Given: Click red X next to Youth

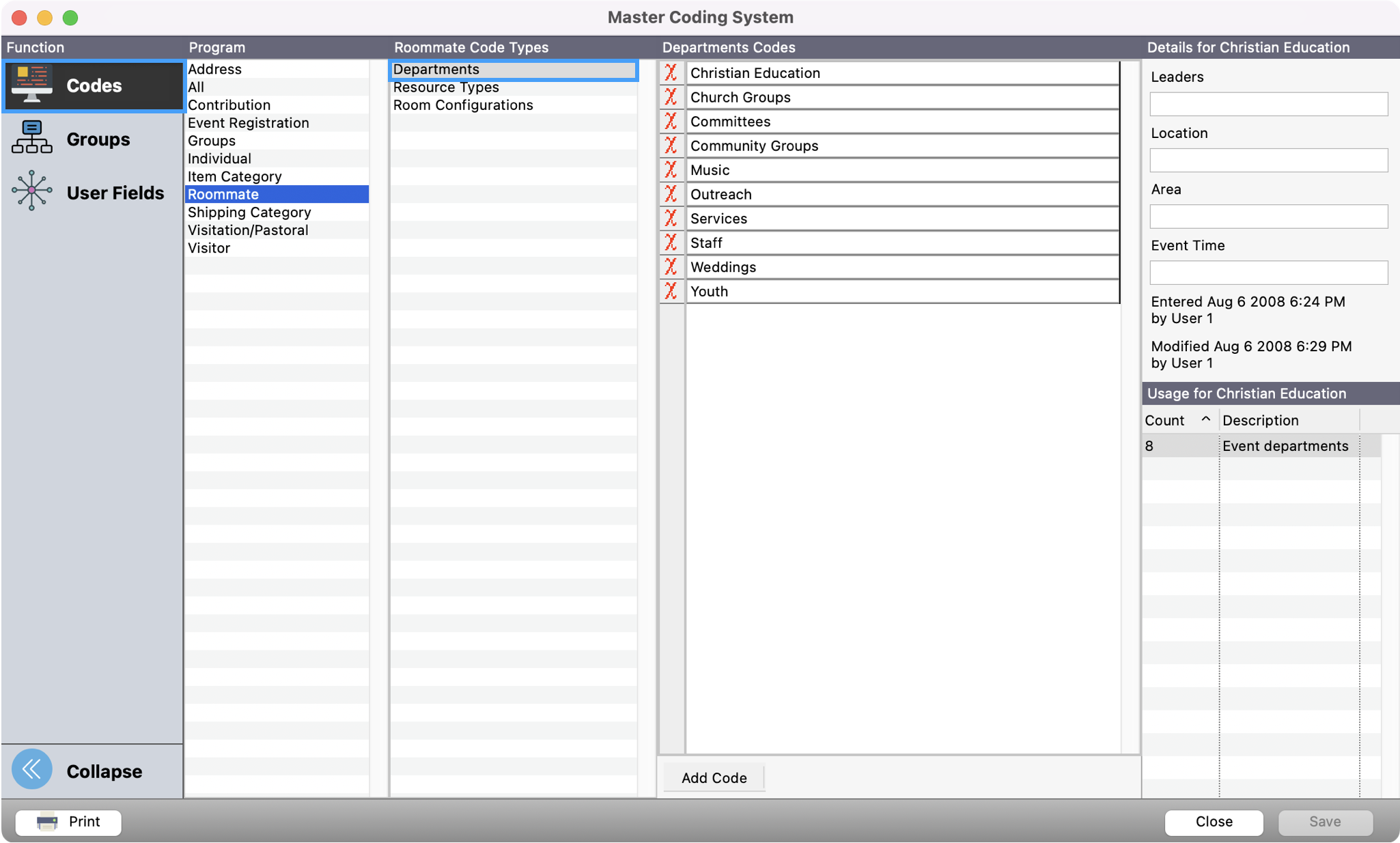Looking at the screenshot, I should click(671, 291).
